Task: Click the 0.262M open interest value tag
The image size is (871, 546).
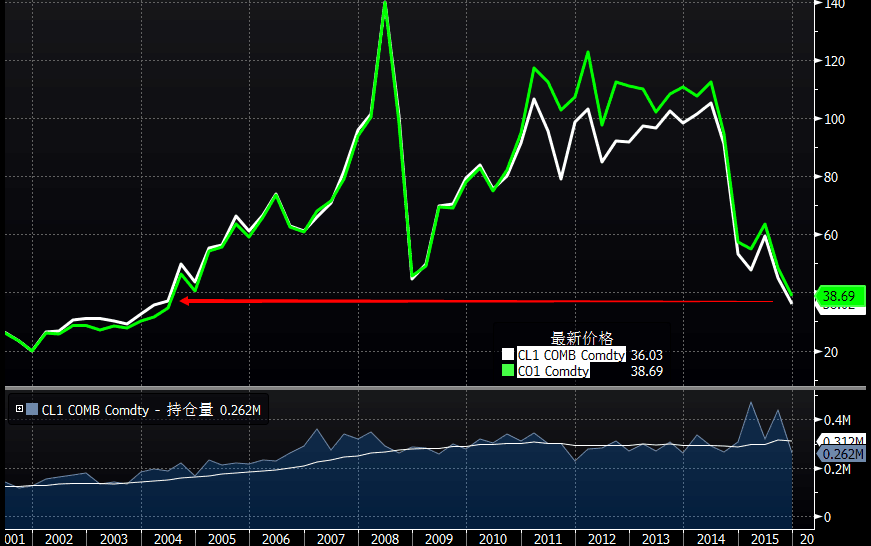Action: (842, 454)
